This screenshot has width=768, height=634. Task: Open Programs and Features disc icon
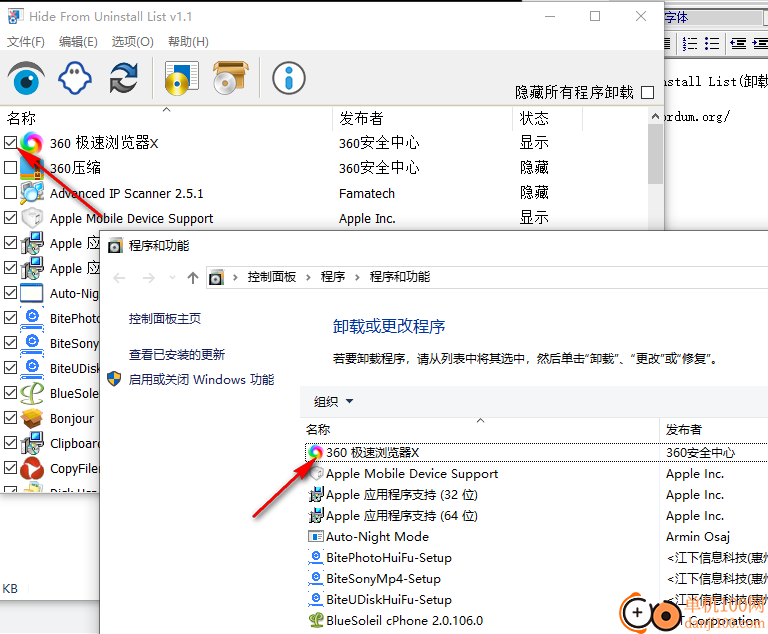[x=182, y=78]
